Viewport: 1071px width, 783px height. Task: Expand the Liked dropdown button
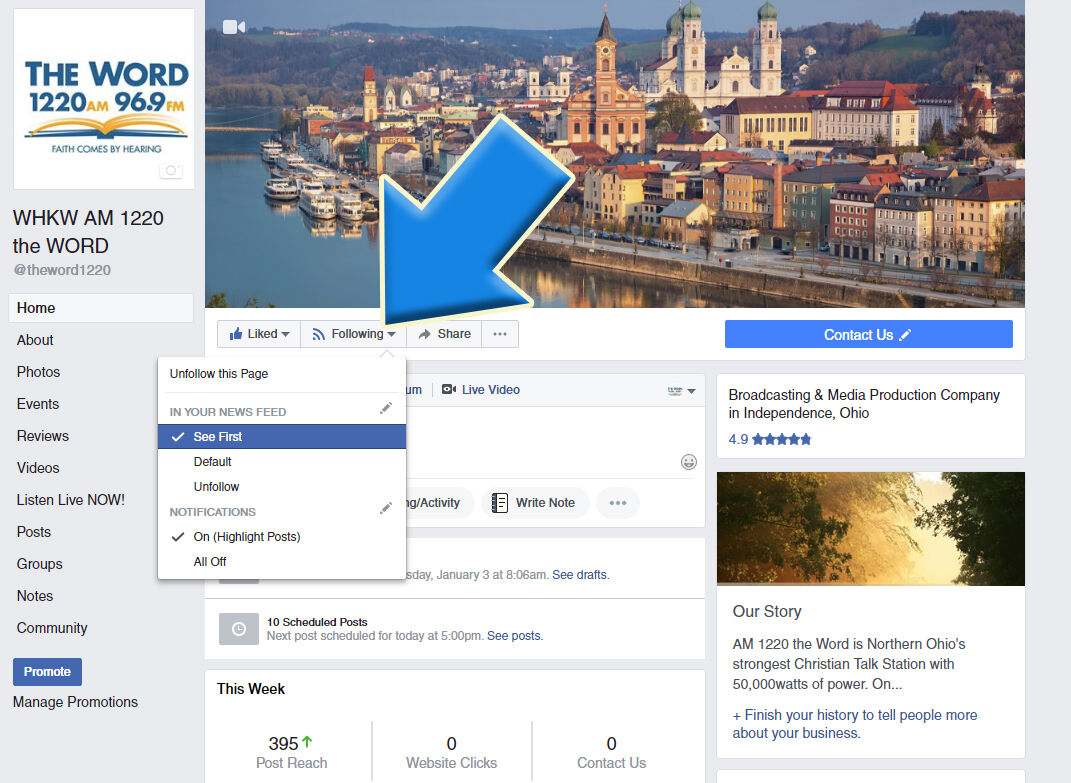[x=259, y=334]
